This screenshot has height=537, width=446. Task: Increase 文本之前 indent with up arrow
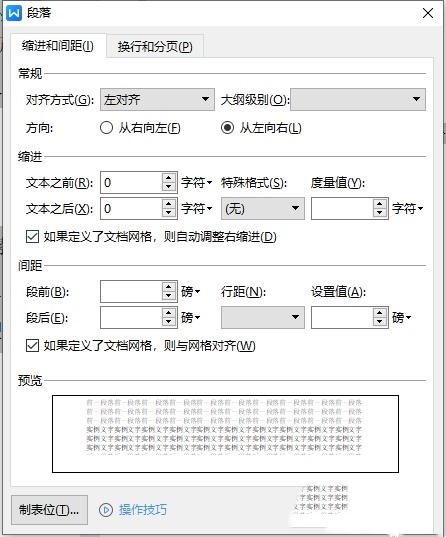(x=169, y=178)
